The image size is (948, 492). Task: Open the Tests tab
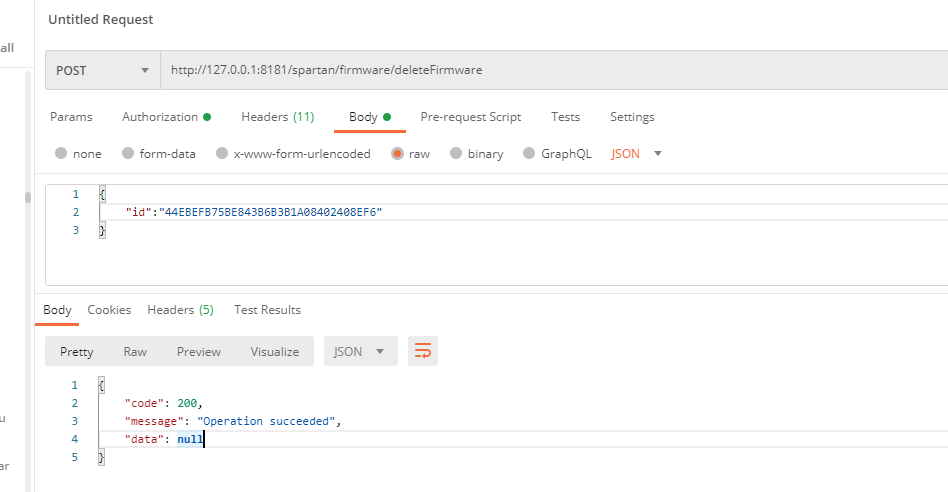(565, 117)
